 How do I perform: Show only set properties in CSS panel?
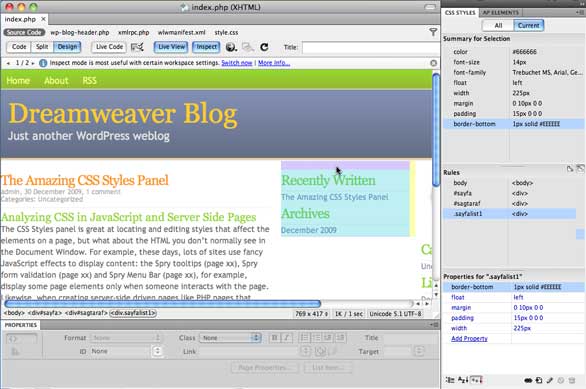[x=476, y=380]
